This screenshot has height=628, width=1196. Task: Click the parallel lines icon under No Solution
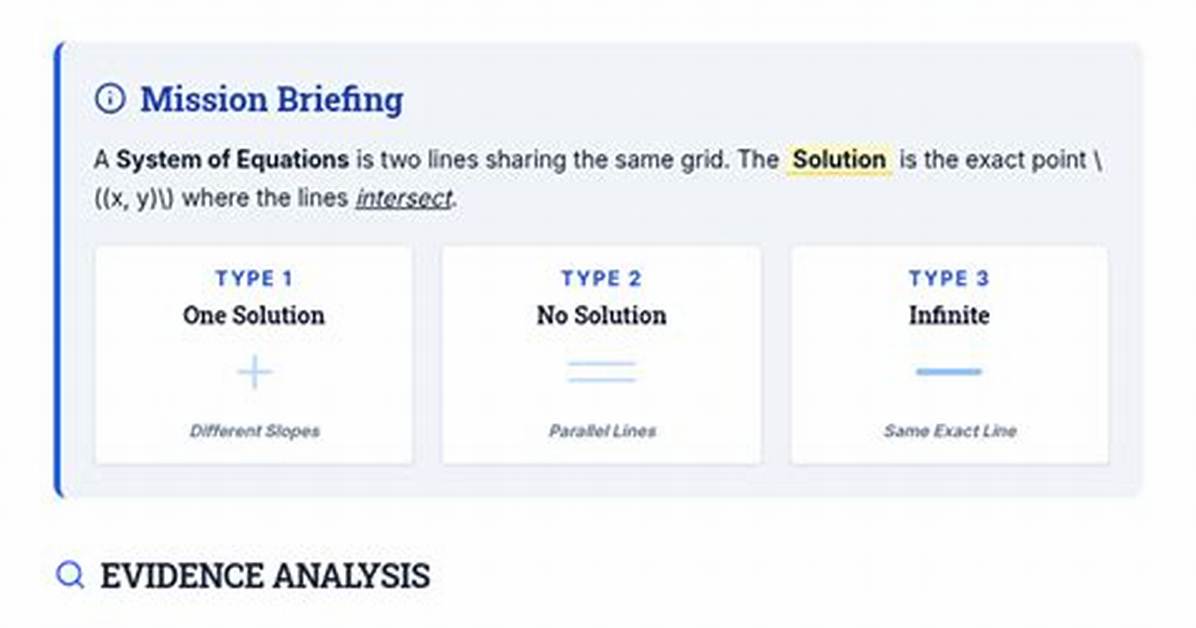602,372
